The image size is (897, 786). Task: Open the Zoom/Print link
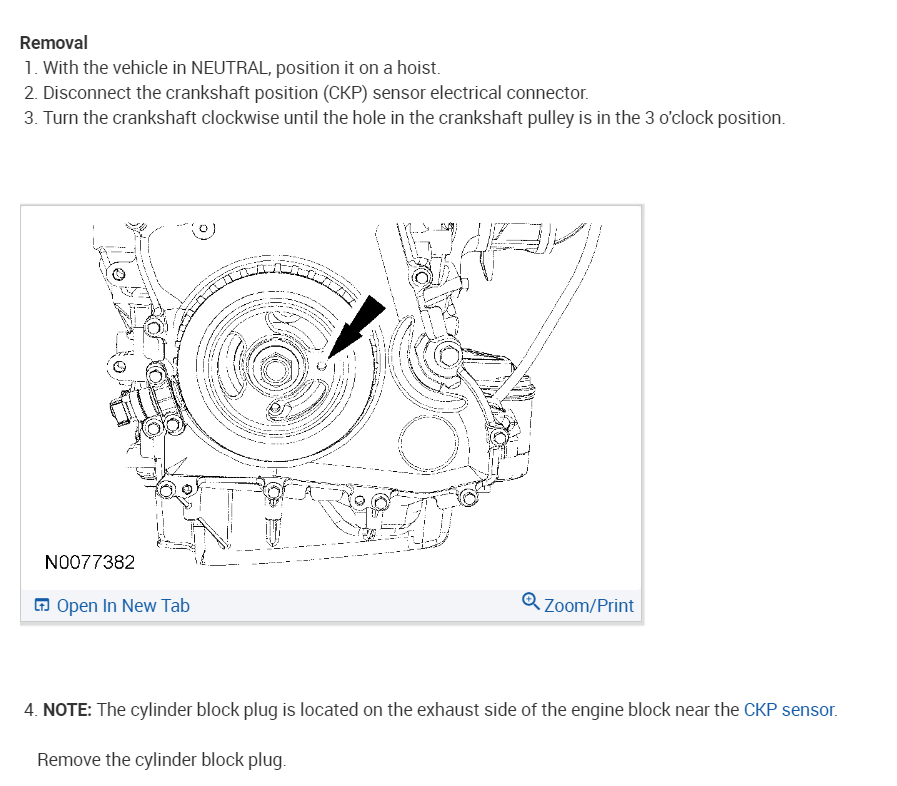coord(588,606)
